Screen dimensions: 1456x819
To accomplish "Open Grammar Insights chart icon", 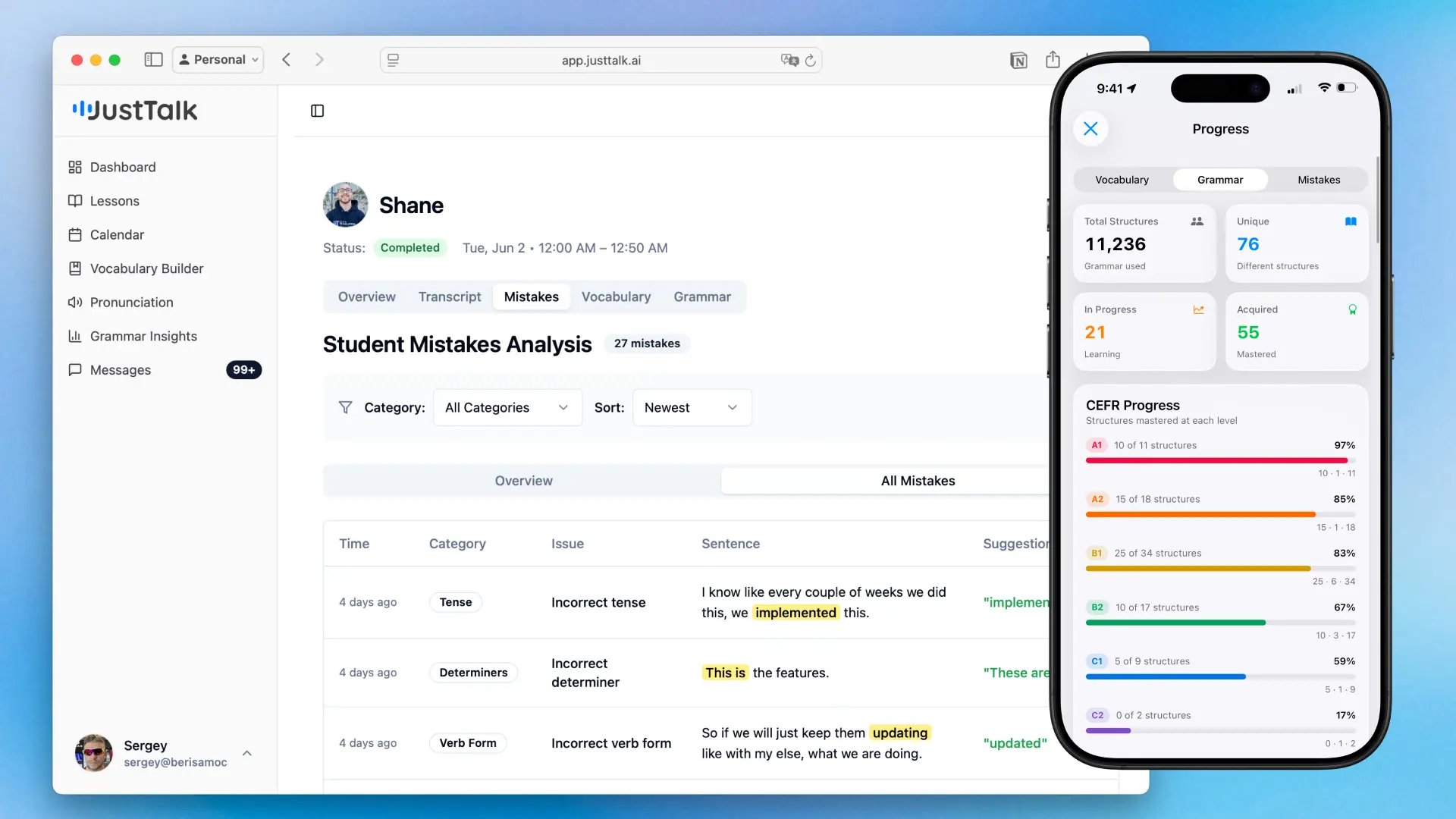I will pos(75,336).
